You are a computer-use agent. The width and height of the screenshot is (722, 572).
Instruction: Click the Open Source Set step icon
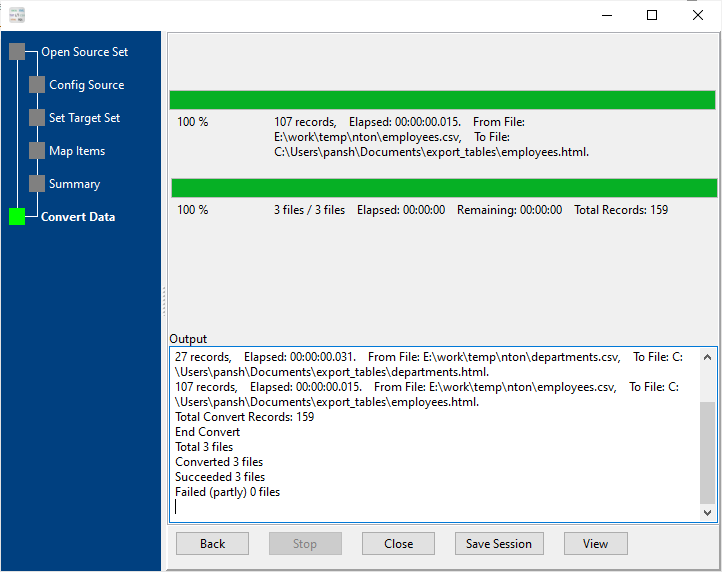pyautogui.click(x=17, y=52)
